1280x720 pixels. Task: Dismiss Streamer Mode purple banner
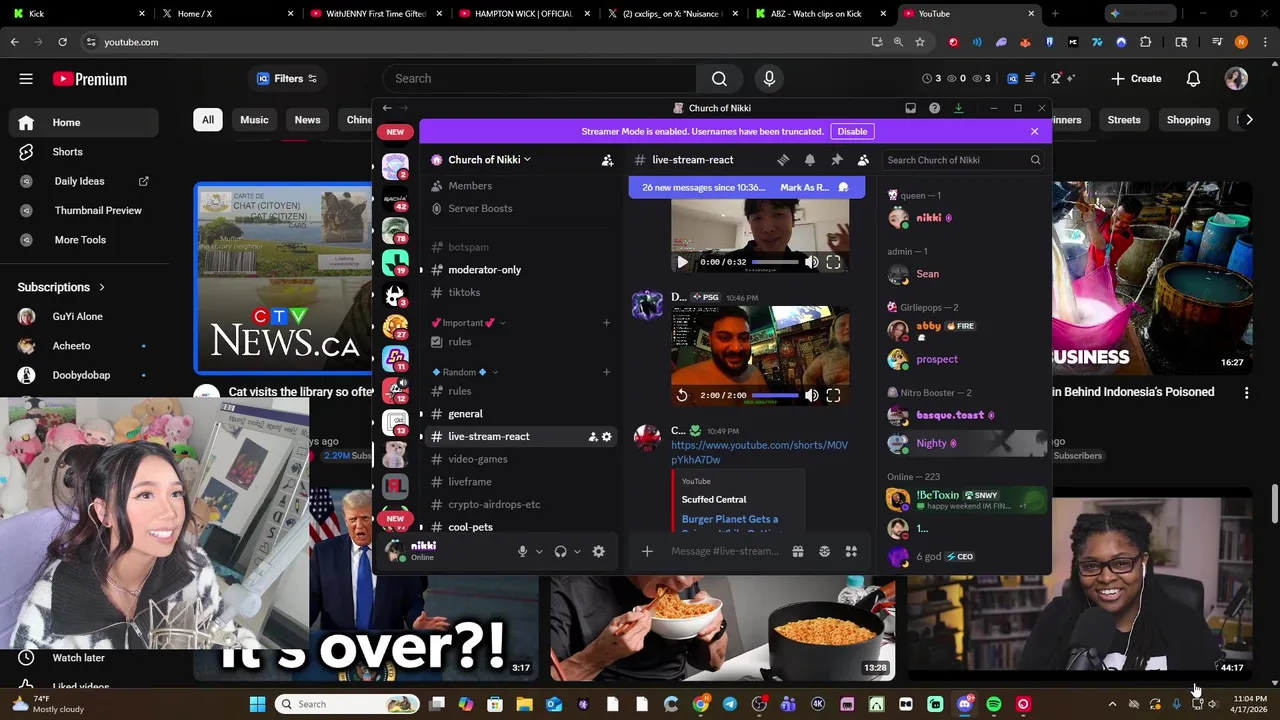point(1034,131)
